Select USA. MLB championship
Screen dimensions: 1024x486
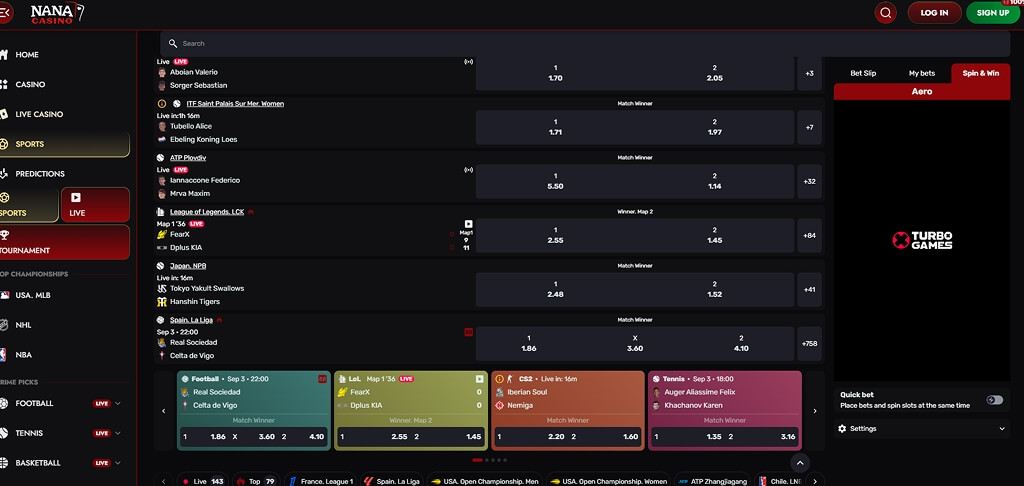pos(33,295)
